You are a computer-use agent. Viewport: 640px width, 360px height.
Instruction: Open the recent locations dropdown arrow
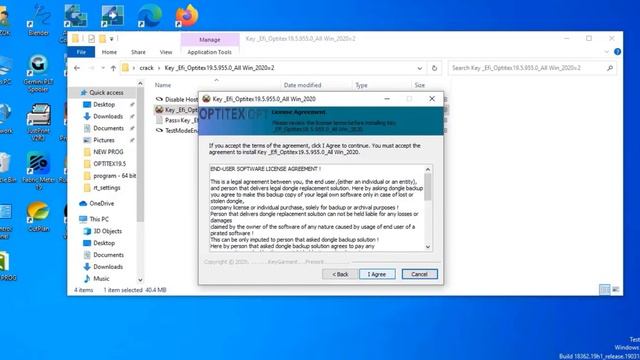103,68
